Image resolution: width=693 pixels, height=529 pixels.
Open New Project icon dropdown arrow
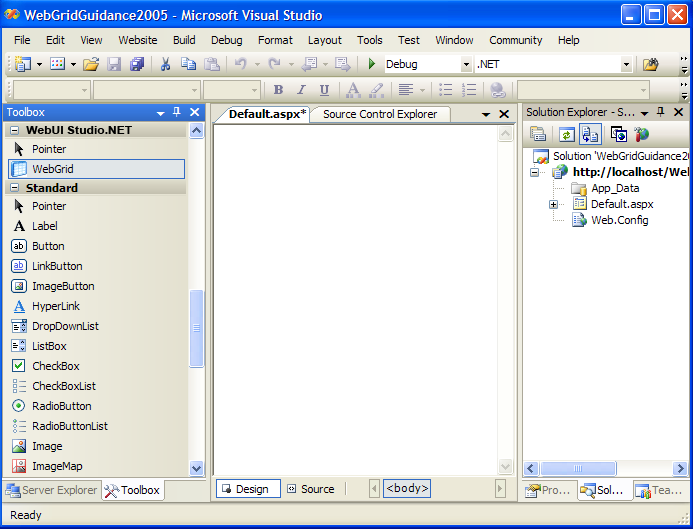pos(39,65)
